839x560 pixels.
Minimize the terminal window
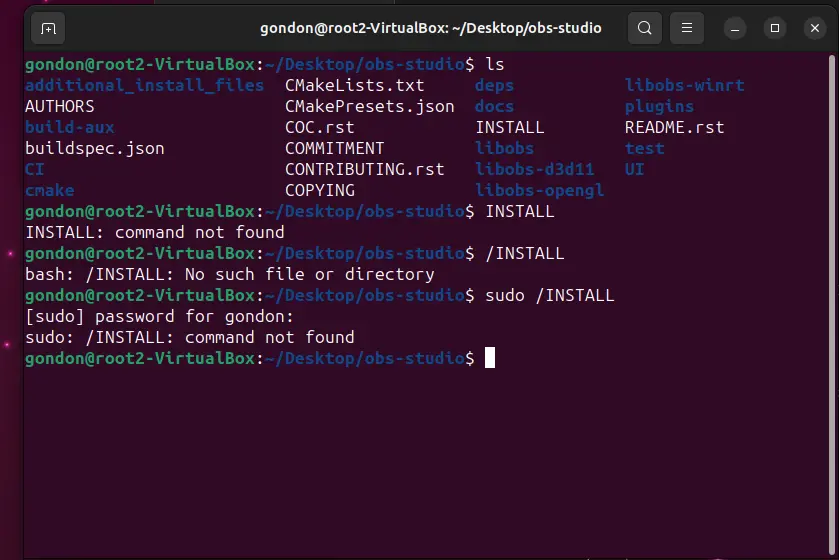click(735, 28)
